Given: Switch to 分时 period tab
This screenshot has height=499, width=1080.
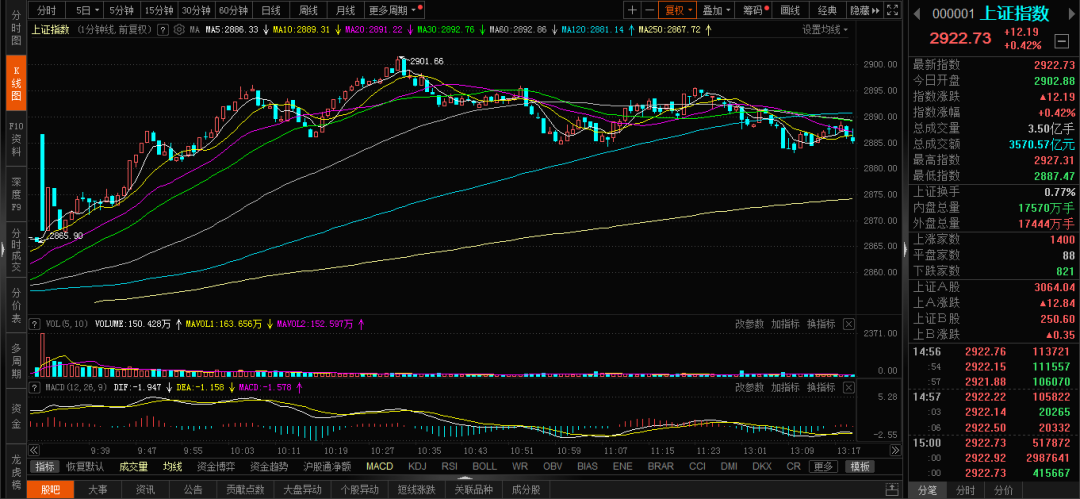Looking at the screenshot, I should coord(48,10).
